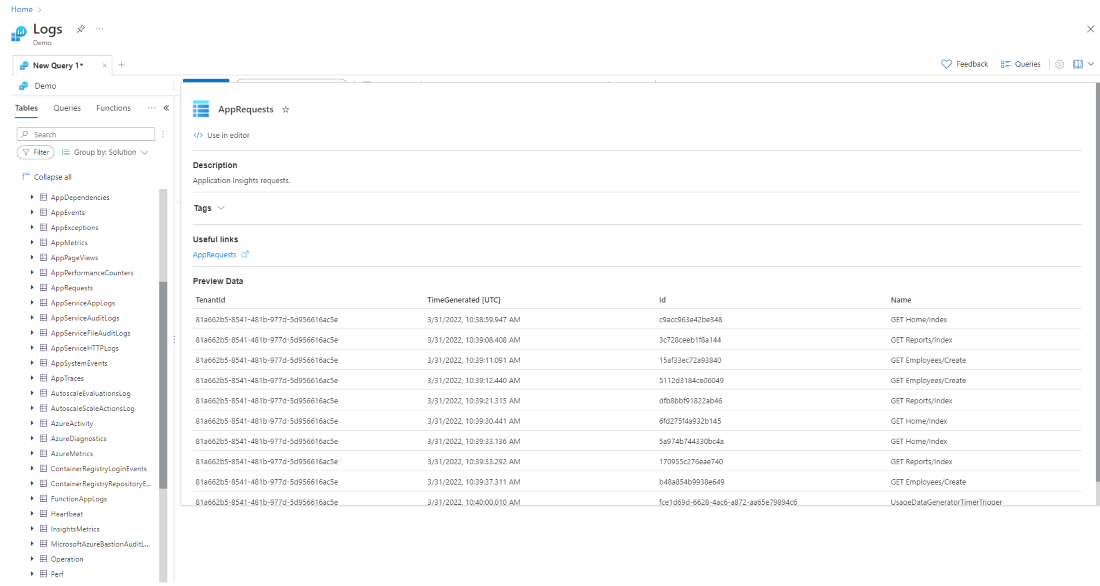Click the Id value 3c728ceeb1f8a144
Screen dimensions: 1100x586
pos(690,340)
